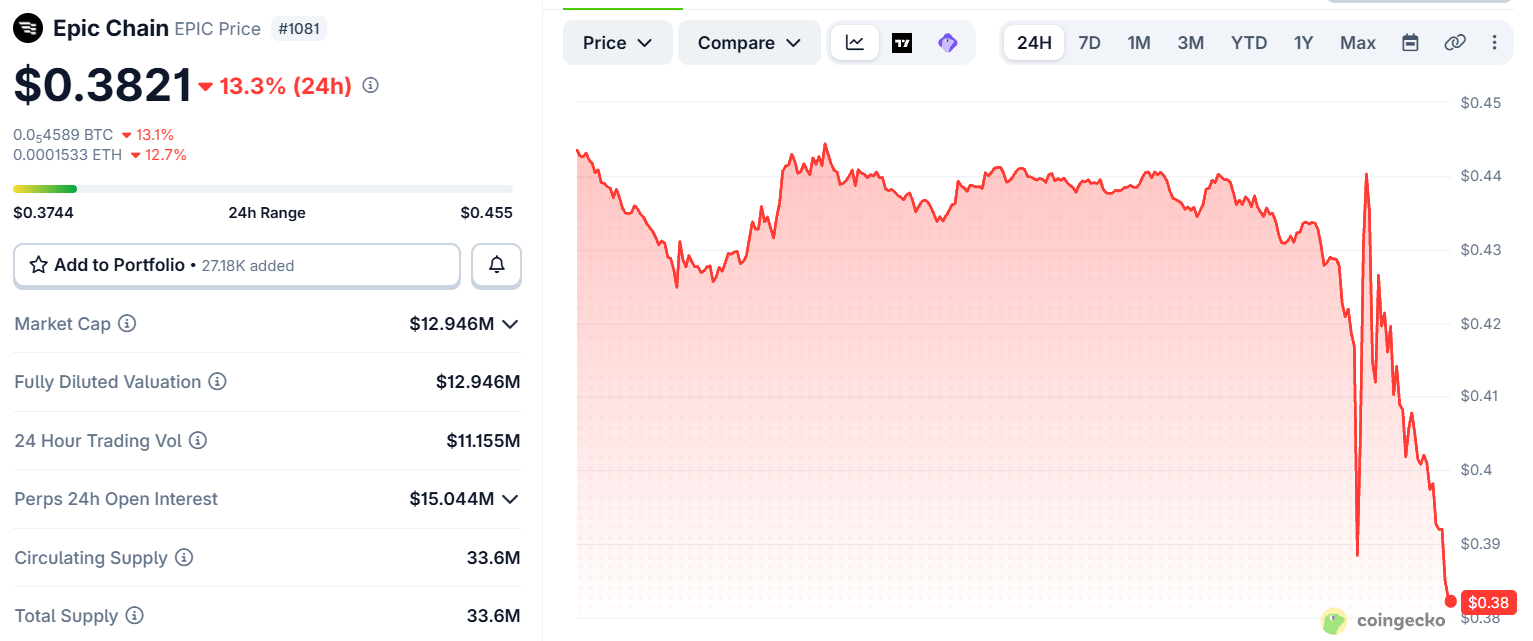1533x641 pixels.
Task: Click the $11.155M trading volume value
Action: point(483,440)
